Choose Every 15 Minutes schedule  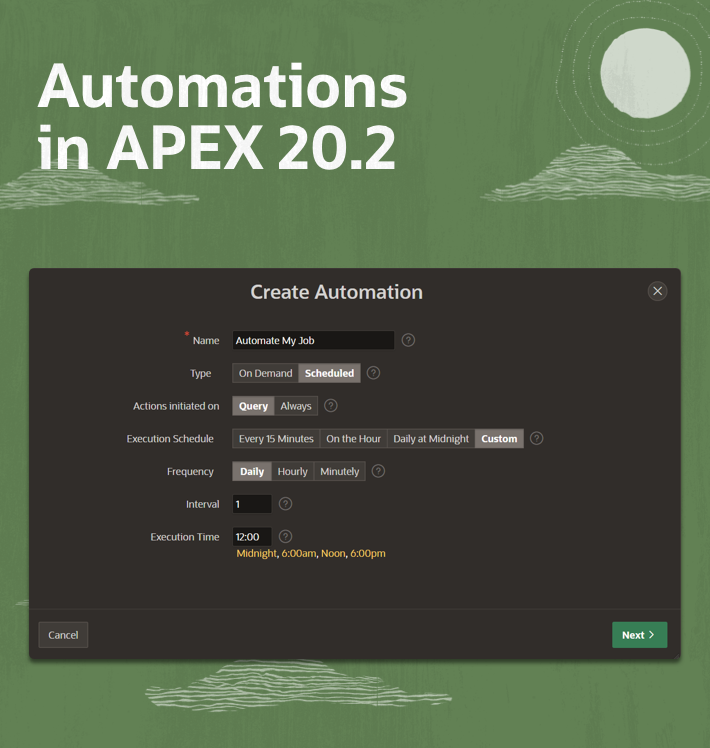(276, 439)
